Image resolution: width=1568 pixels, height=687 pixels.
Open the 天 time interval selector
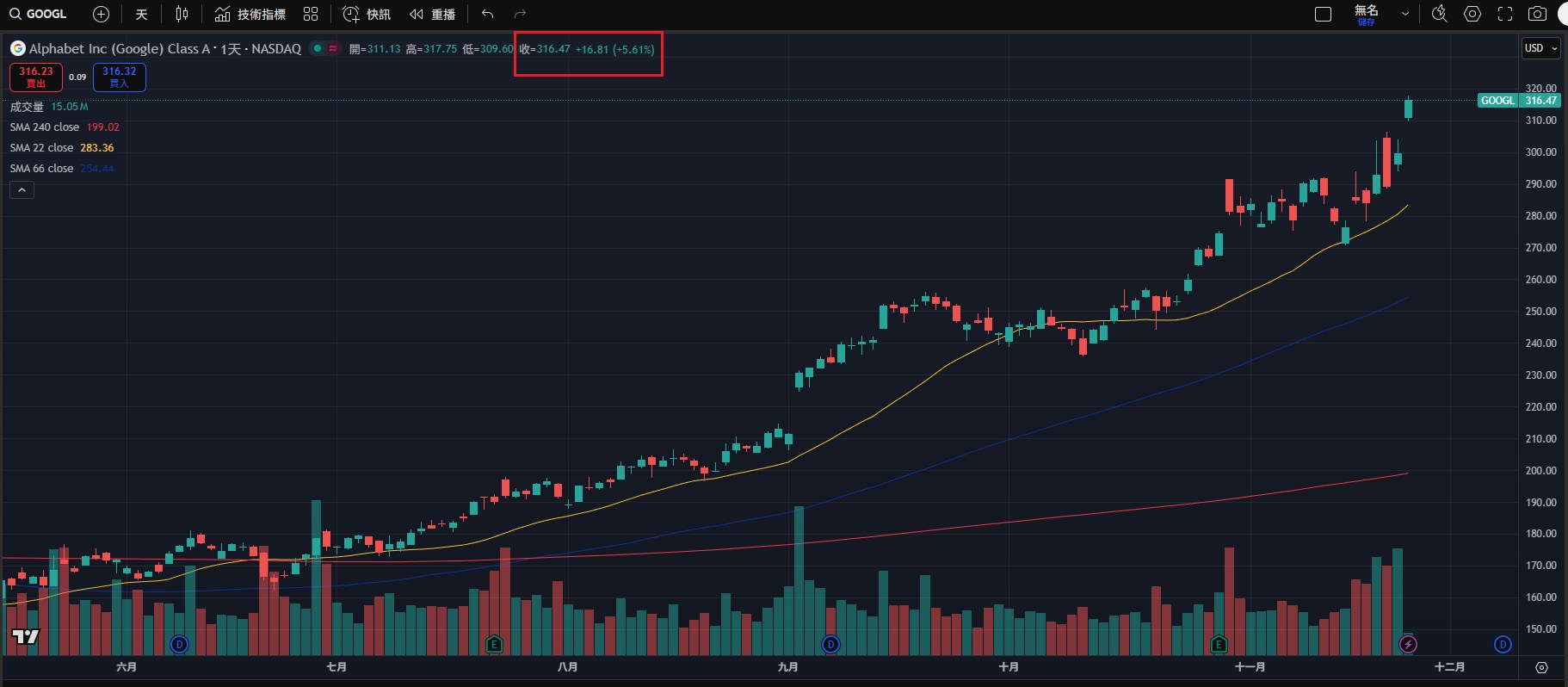point(142,14)
